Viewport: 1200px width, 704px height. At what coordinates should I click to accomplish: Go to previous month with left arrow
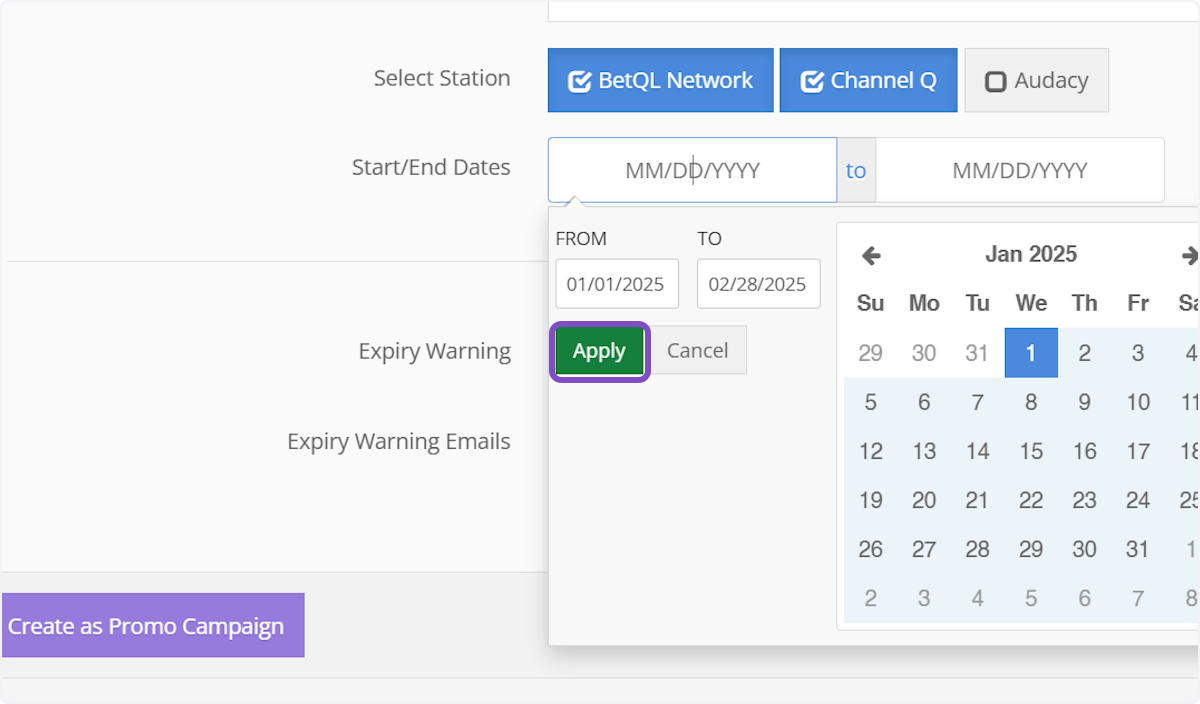pyautogui.click(x=871, y=256)
